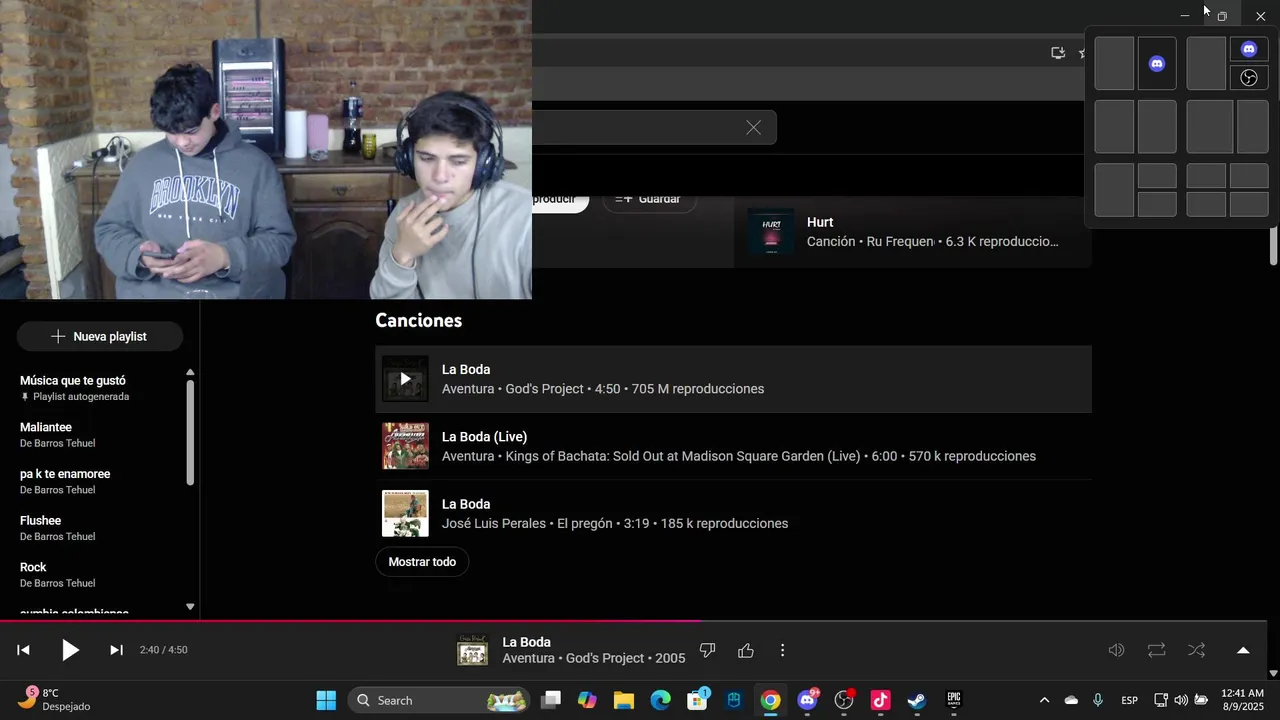Open the system volume tray icon
Image resolution: width=1280 pixels, height=720 pixels.
pos(1181,700)
